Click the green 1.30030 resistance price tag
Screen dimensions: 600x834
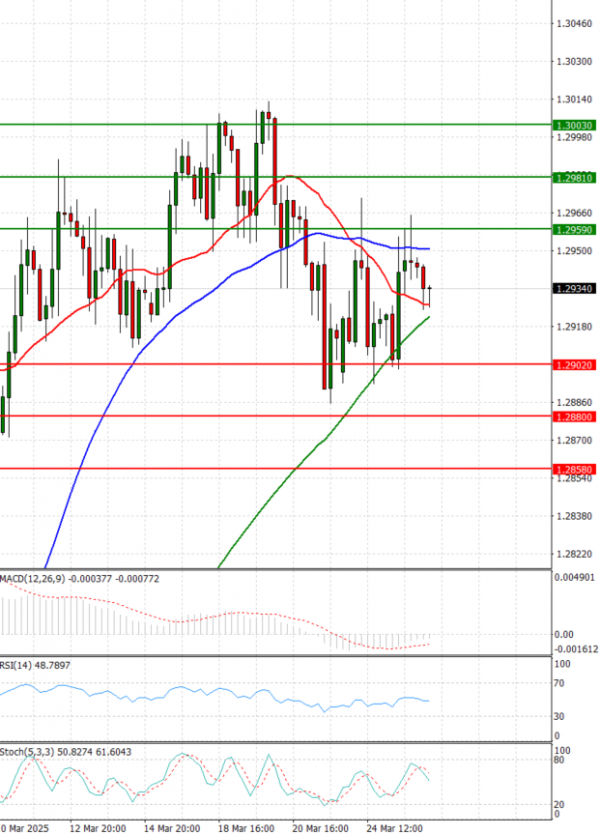pyautogui.click(x=575, y=126)
